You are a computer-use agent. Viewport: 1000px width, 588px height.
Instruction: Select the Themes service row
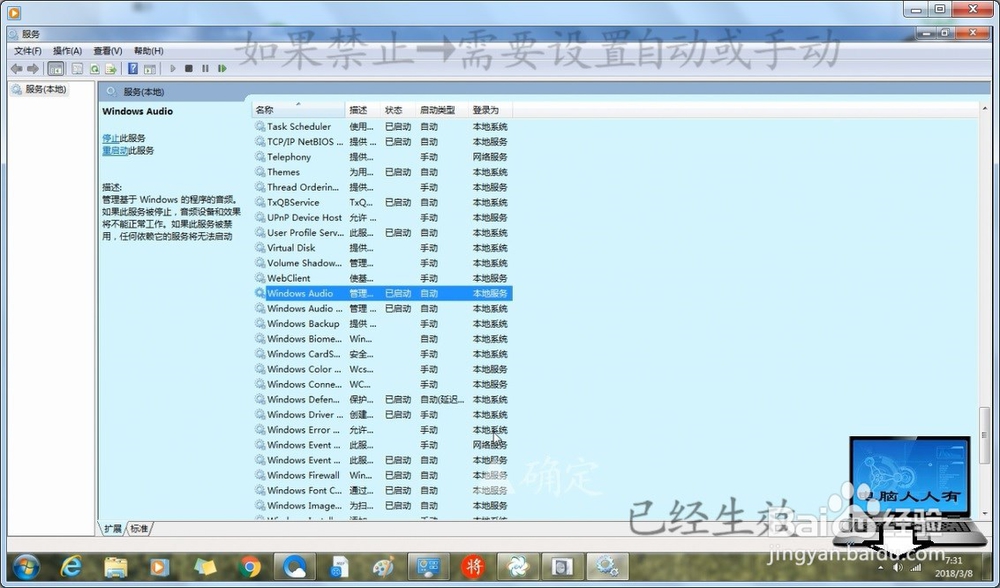(382, 172)
